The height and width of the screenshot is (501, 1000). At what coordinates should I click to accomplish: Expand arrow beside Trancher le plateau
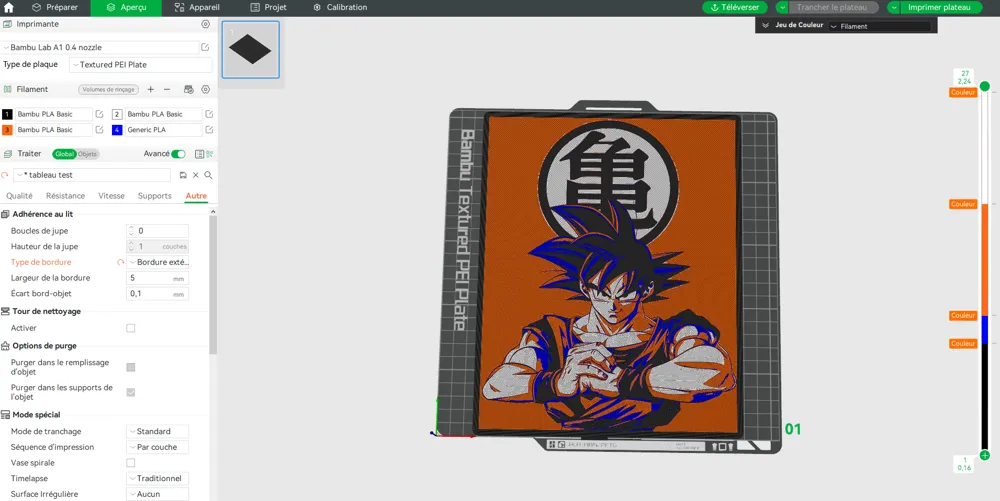pyautogui.click(x=782, y=8)
